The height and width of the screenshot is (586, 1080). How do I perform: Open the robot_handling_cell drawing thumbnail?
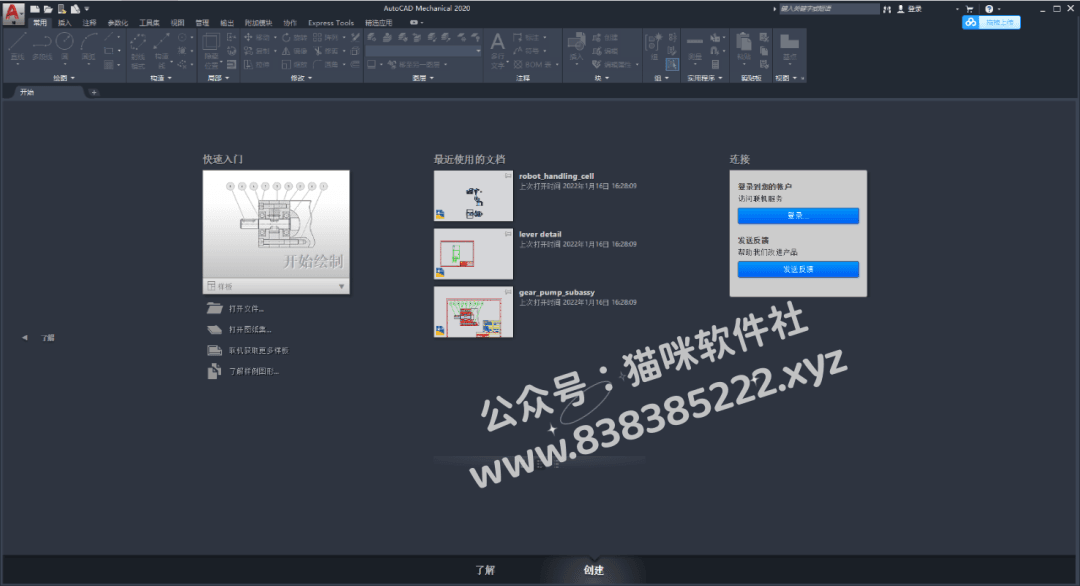tap(473, 196)
